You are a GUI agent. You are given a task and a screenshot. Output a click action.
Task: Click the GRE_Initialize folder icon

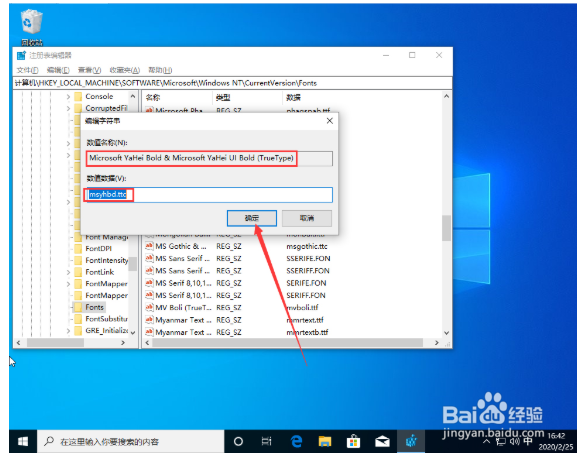point(78,330)
